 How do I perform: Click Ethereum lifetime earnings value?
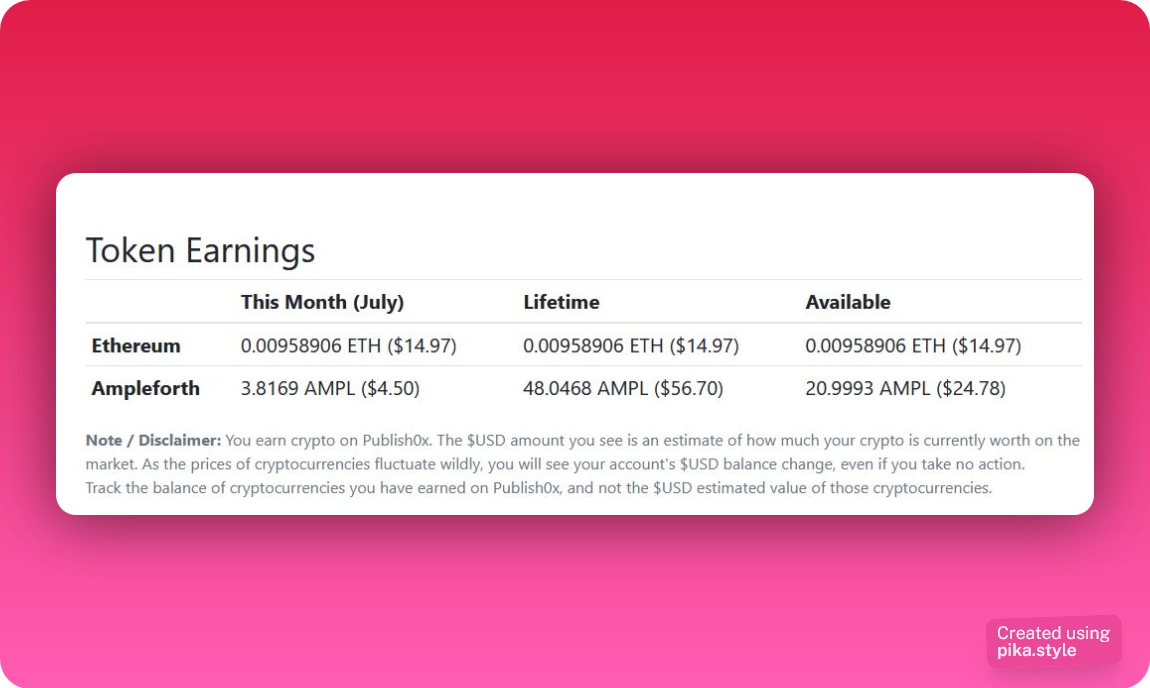(631, 345)
